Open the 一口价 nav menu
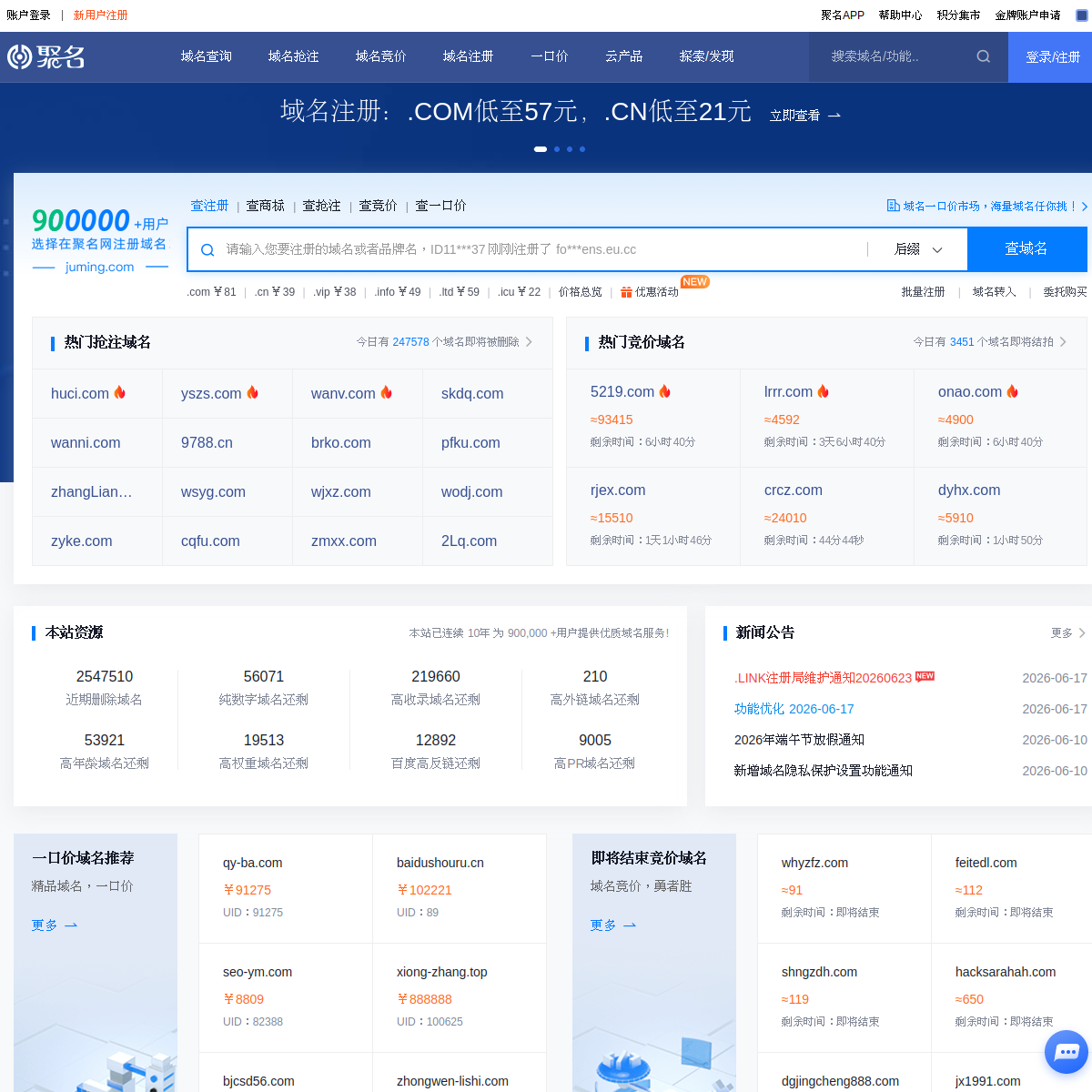Viewport: 1092px width, 1092px height. pos(550,56)
